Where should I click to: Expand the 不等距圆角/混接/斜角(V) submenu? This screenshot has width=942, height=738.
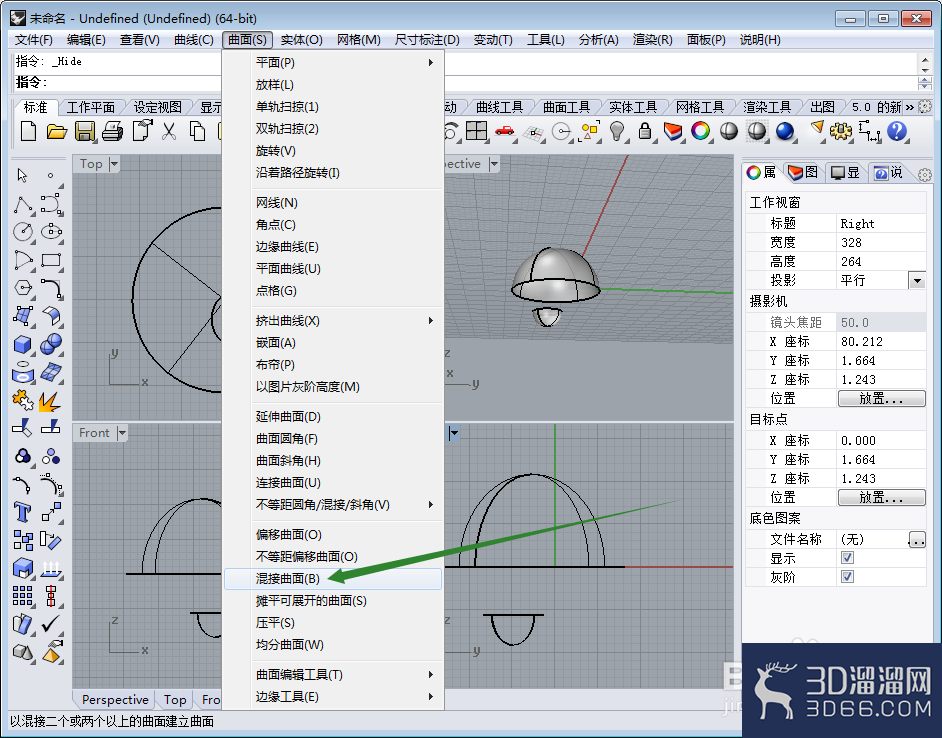(333, 505)
